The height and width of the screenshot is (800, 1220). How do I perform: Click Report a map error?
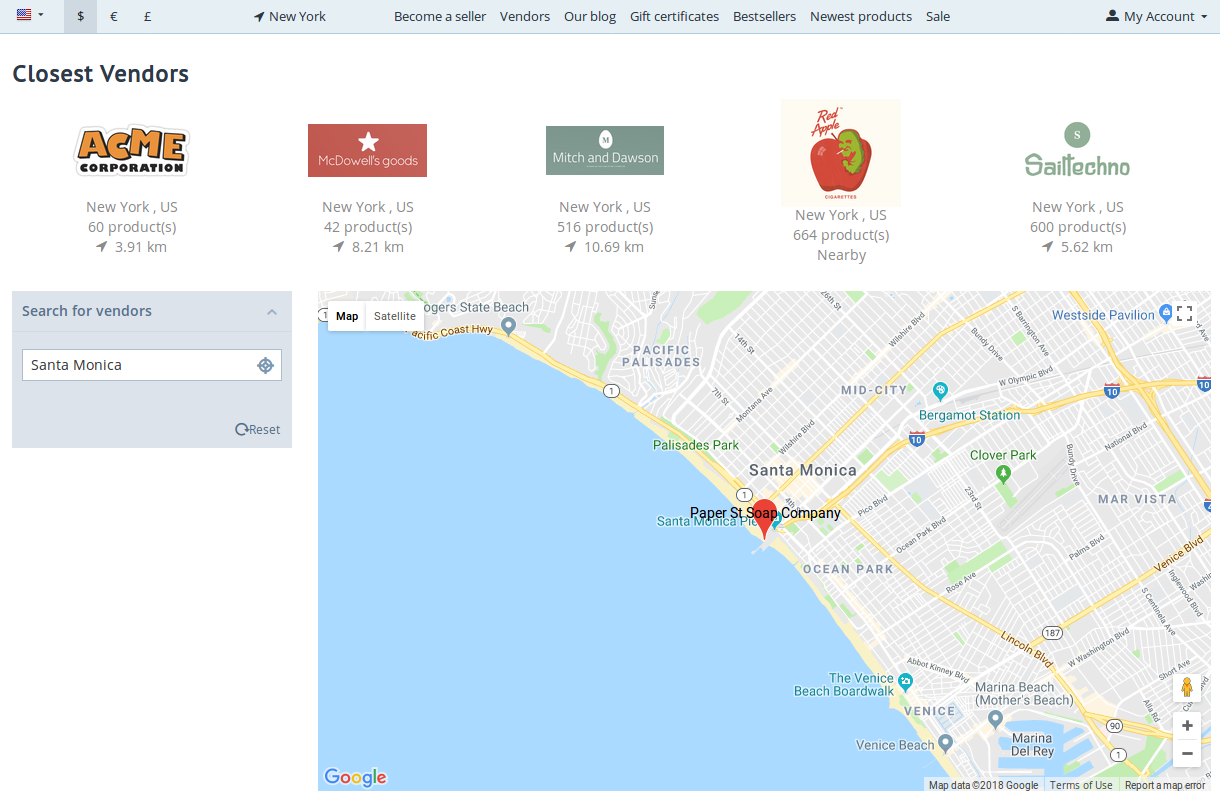(x=1165, y=785)
